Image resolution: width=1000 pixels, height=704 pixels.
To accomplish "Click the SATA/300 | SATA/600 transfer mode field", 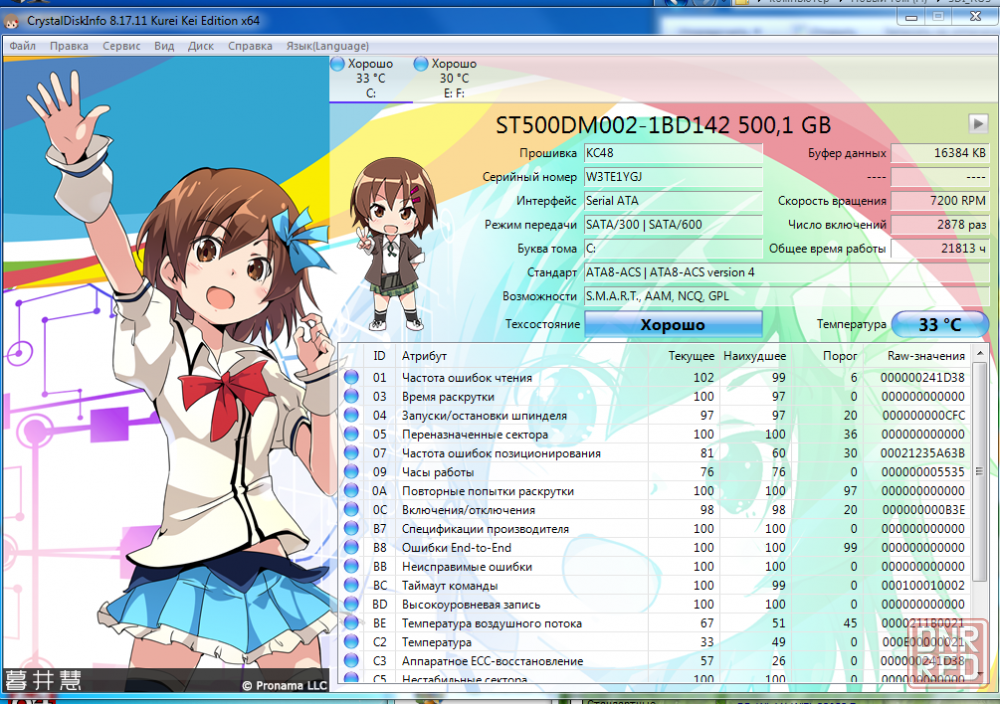I will [x=673, y=224].
